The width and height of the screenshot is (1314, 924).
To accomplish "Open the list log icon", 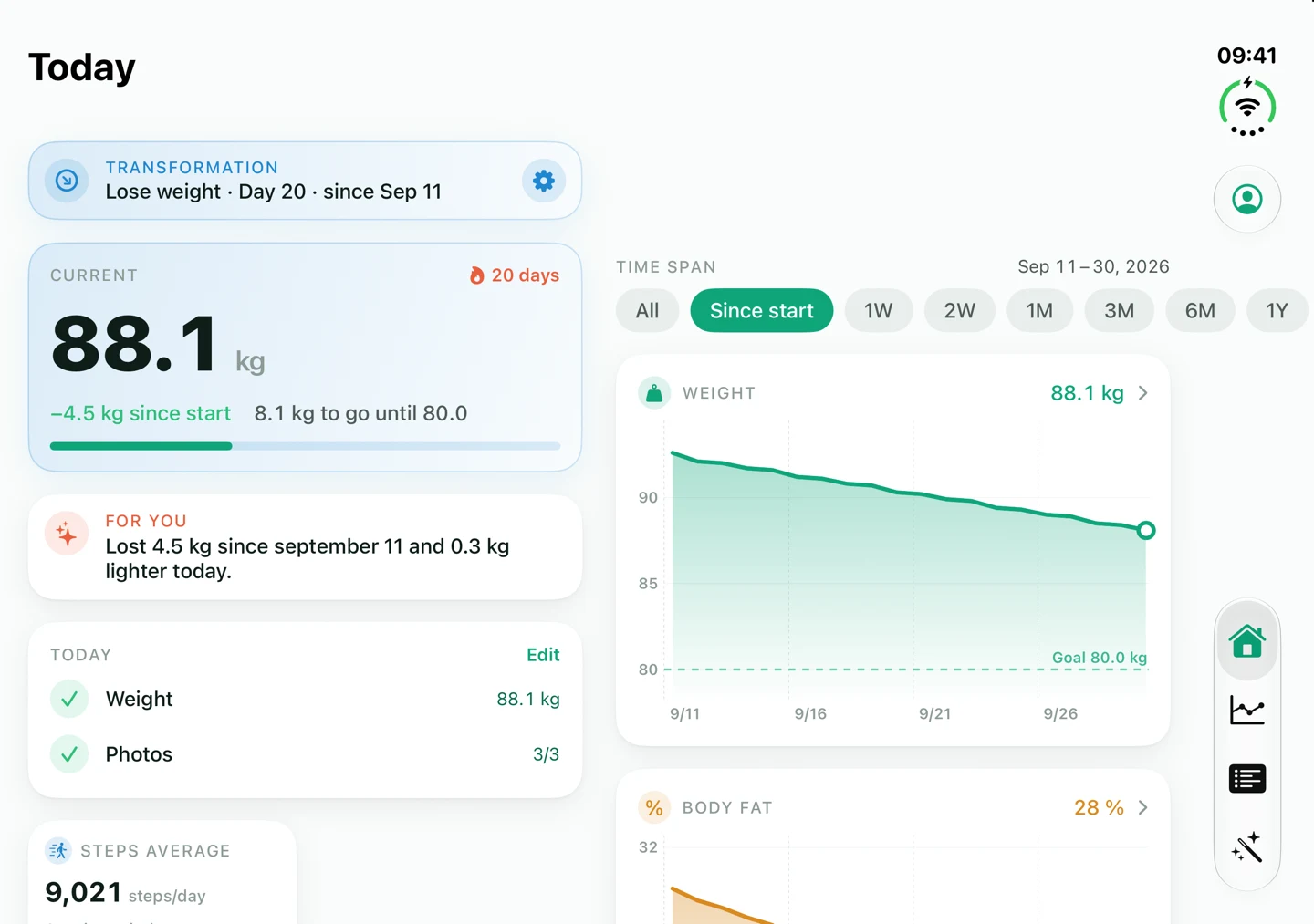I will tap(1247, 778).
